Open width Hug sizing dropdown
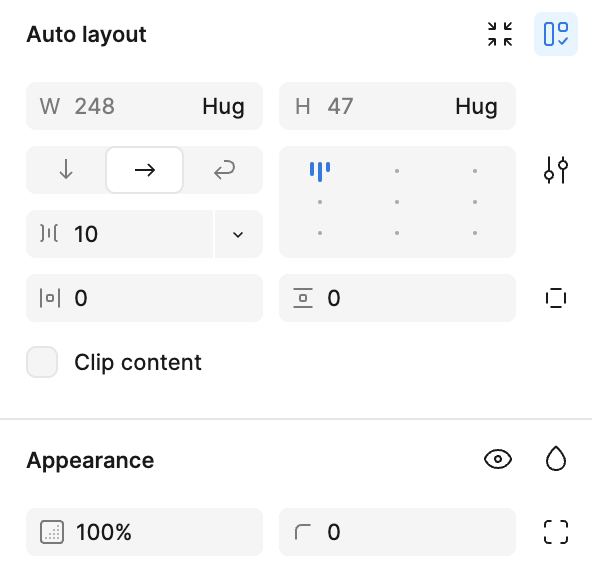The height and width of the screenshot is (570, 592). coord(223,106)
